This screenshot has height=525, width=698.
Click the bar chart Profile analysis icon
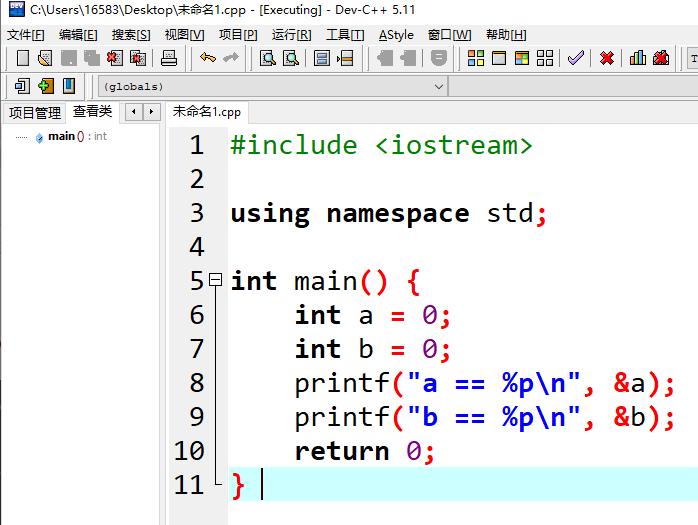(x=637, y=58)
